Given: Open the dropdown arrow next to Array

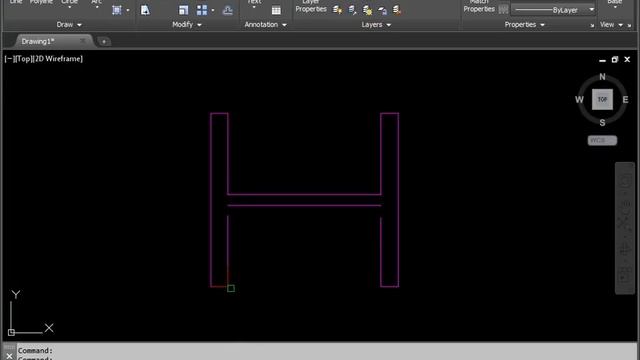Looking at the screenshot, I should coord(213,10).
